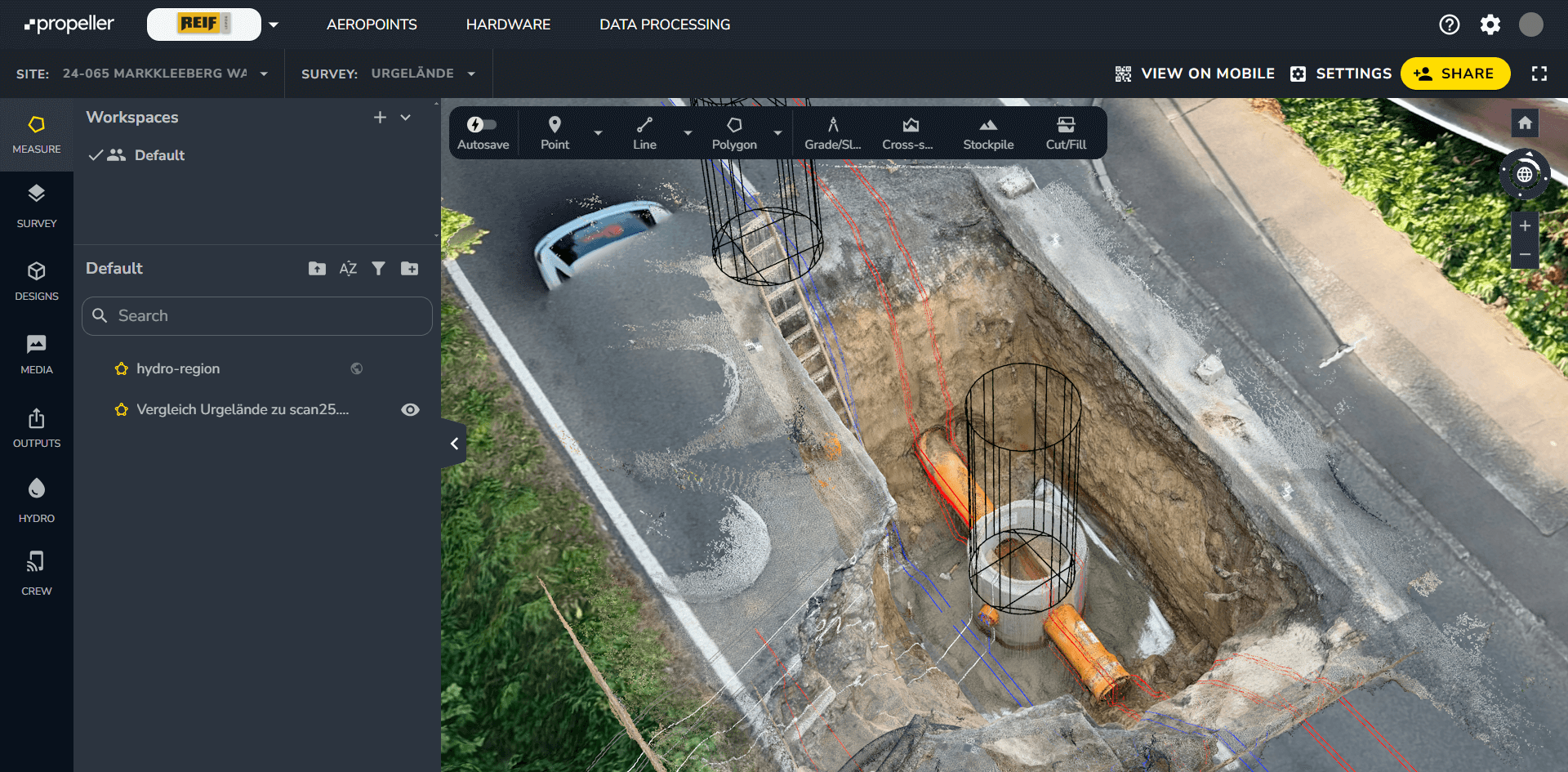
Task: Show the hydro-region layer
Action: click(x=357, y=369)
